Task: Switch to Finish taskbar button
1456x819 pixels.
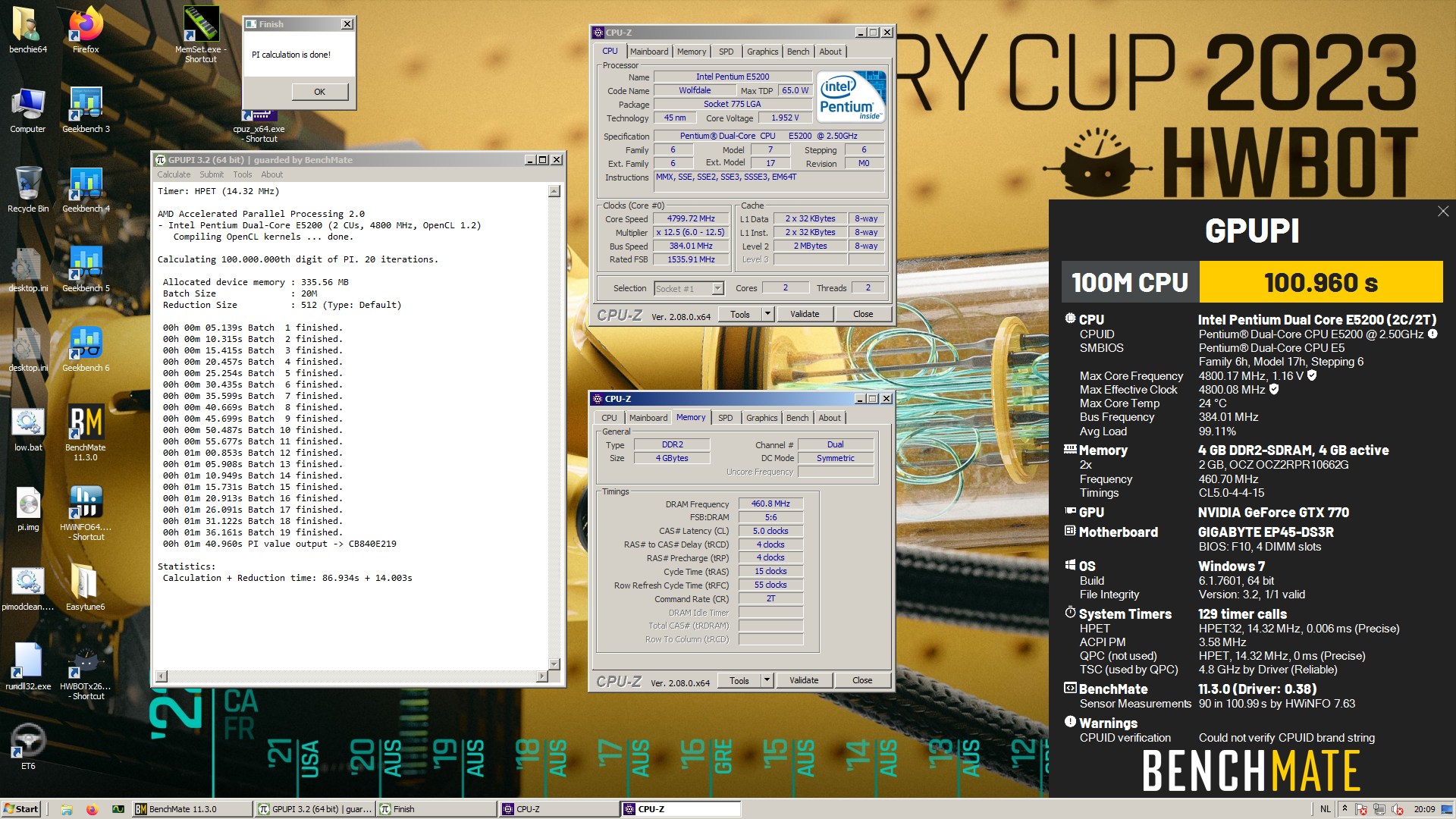Action: pos(438,809)
